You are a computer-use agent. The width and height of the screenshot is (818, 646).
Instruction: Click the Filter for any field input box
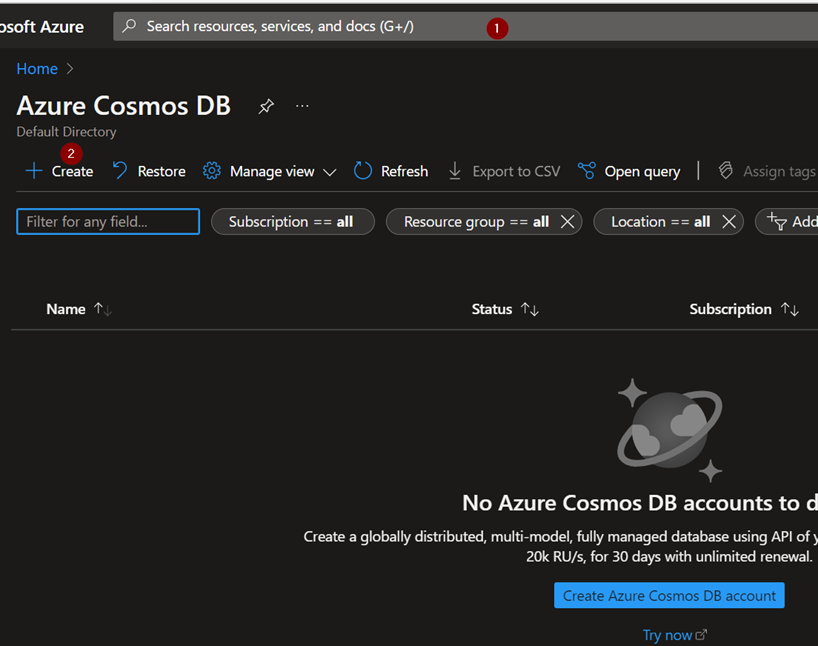(107, 221)
